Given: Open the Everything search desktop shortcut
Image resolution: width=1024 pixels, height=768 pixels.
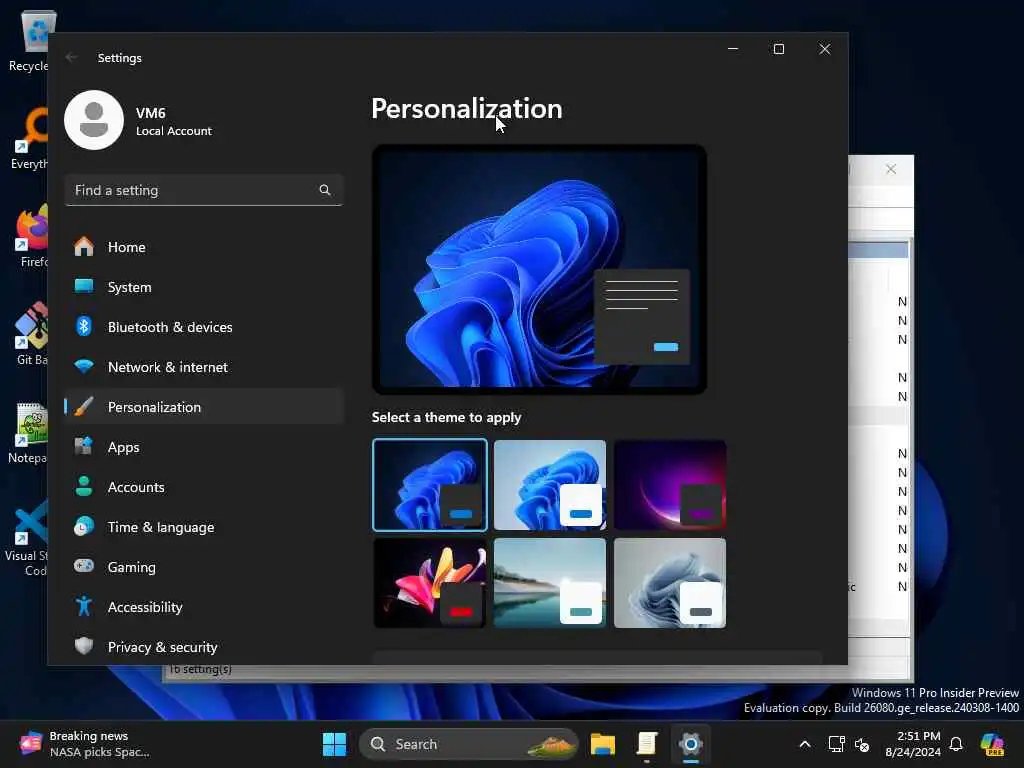Looking at the screenshot, I should tap(28, 138).
